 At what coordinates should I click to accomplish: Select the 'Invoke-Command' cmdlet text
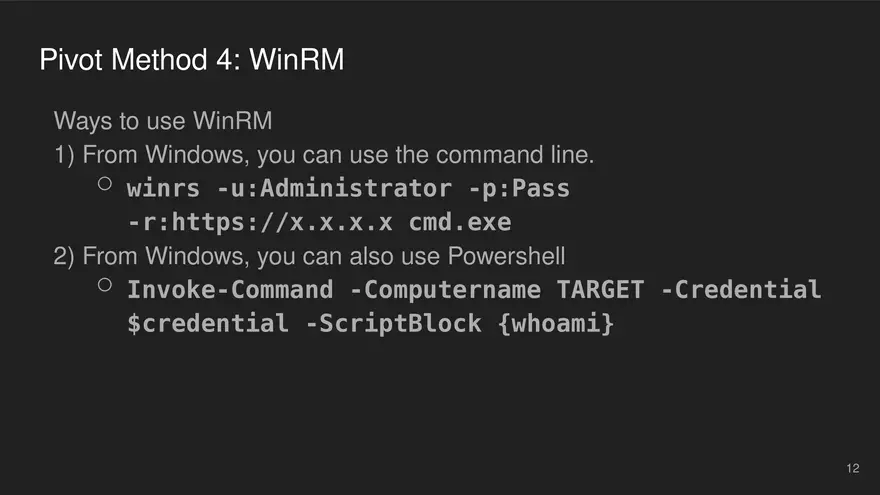[230, 290]
